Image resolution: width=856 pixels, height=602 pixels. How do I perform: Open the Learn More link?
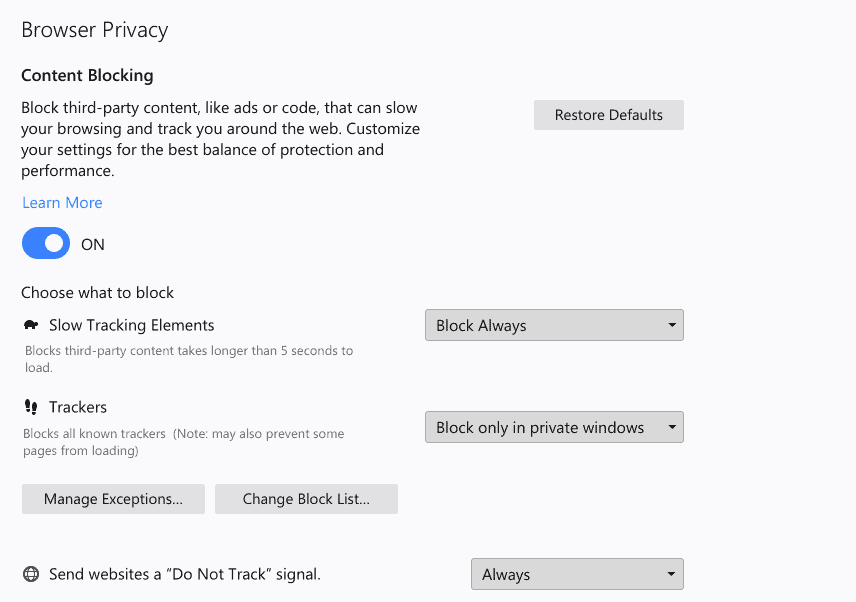(x=62, y=202)
